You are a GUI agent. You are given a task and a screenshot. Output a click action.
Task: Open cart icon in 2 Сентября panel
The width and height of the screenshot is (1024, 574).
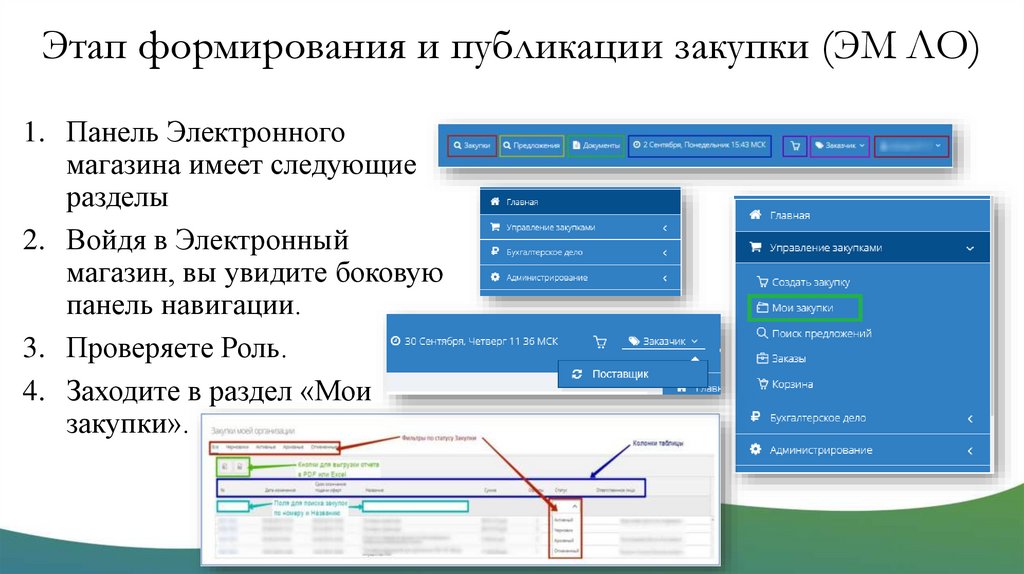[x=795, y=146]
